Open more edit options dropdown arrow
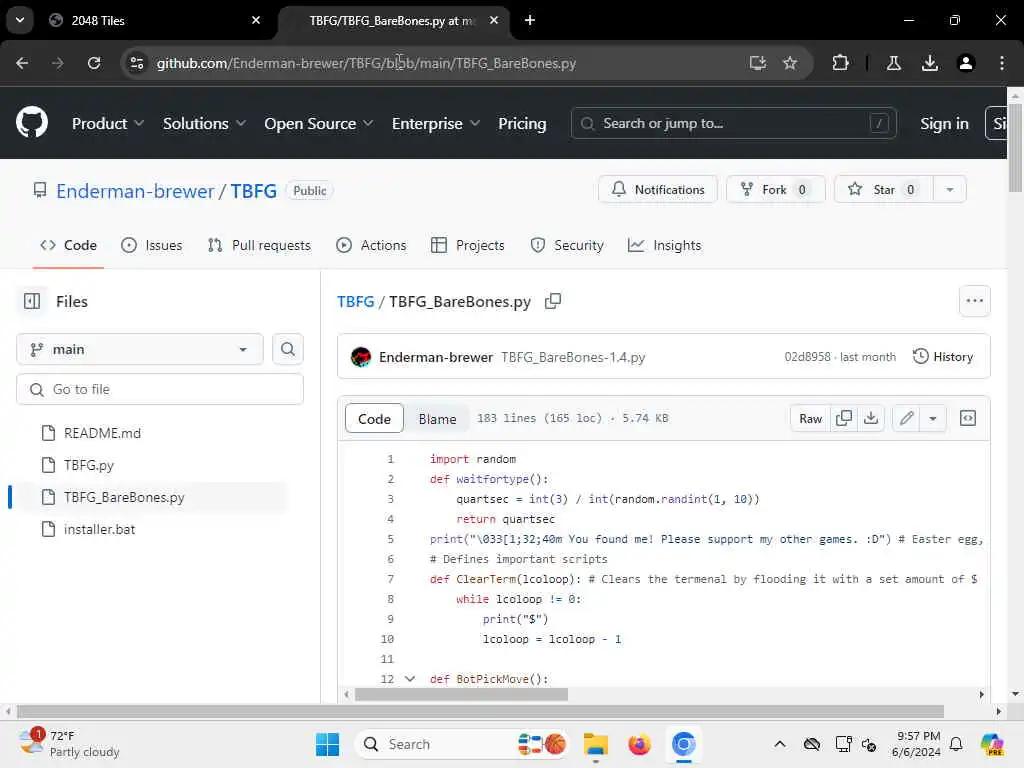 [x=933, y=418]
